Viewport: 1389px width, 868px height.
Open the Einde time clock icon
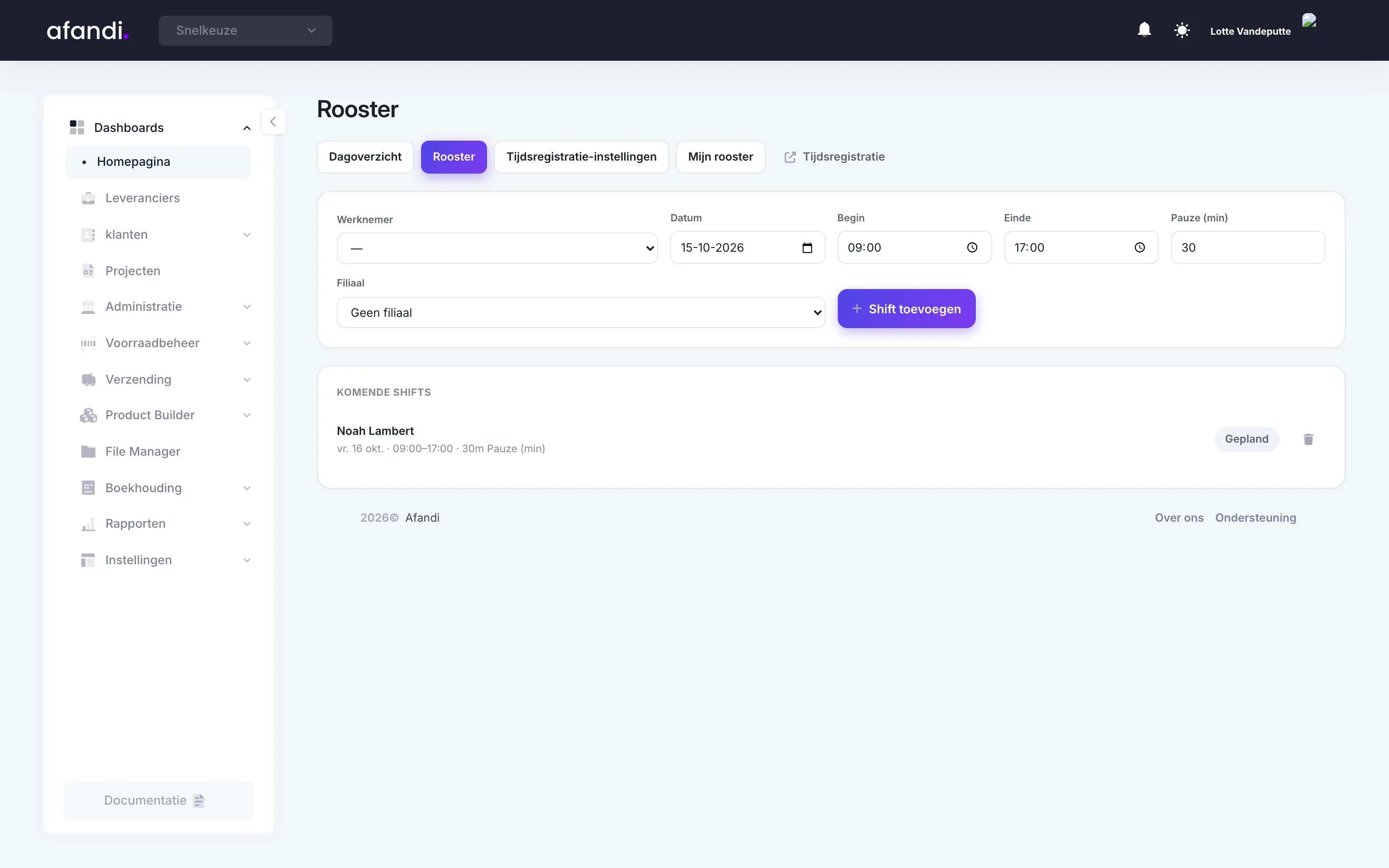1139,247
